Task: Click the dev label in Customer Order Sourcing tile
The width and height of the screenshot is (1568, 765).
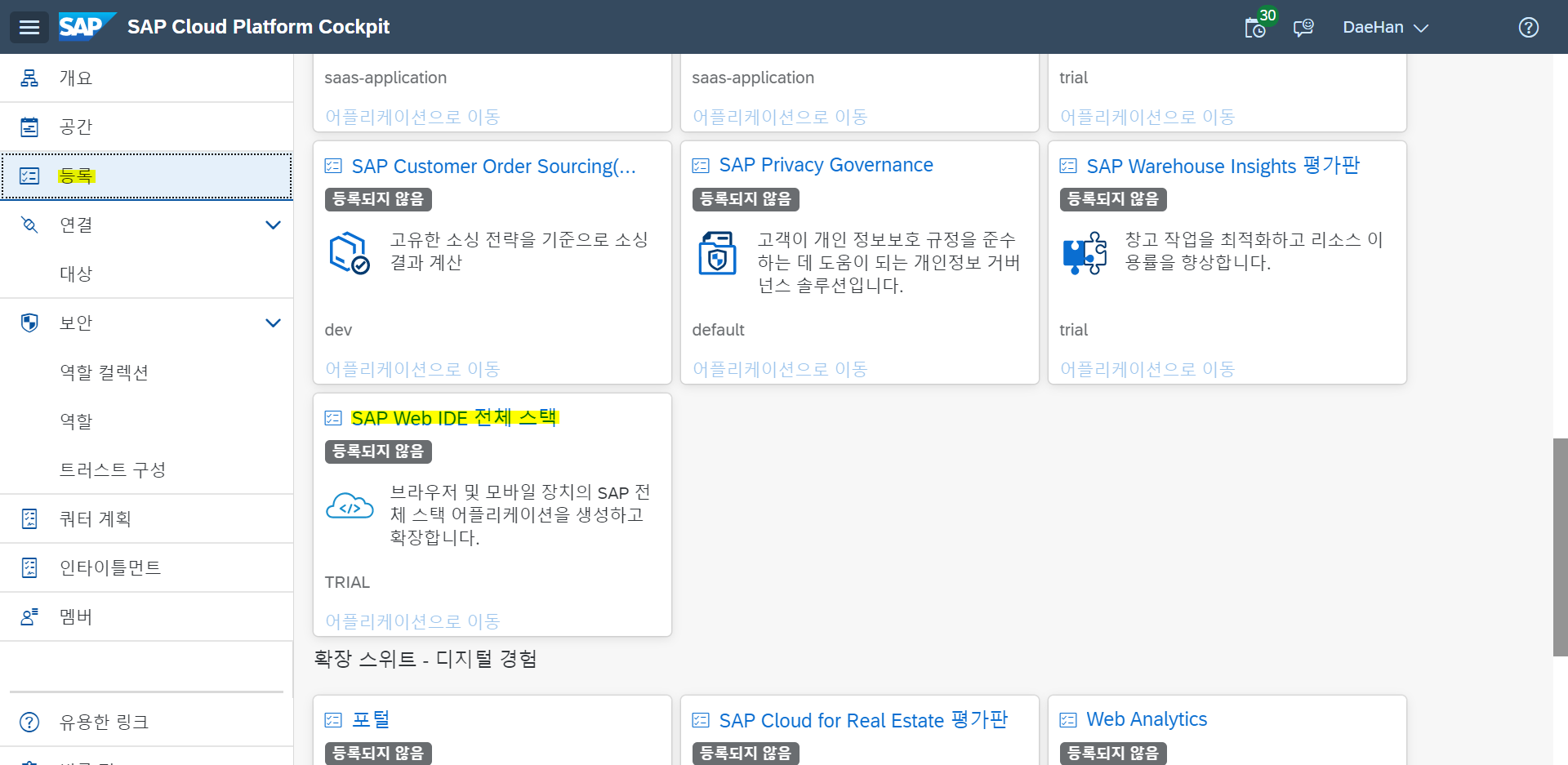Action: tap(338, 330)
